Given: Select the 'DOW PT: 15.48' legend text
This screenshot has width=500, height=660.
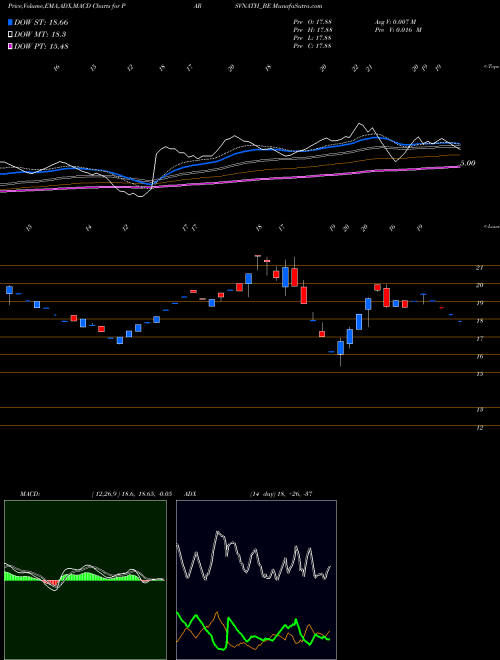Looking at the screenshot, I should pos(41,46).
